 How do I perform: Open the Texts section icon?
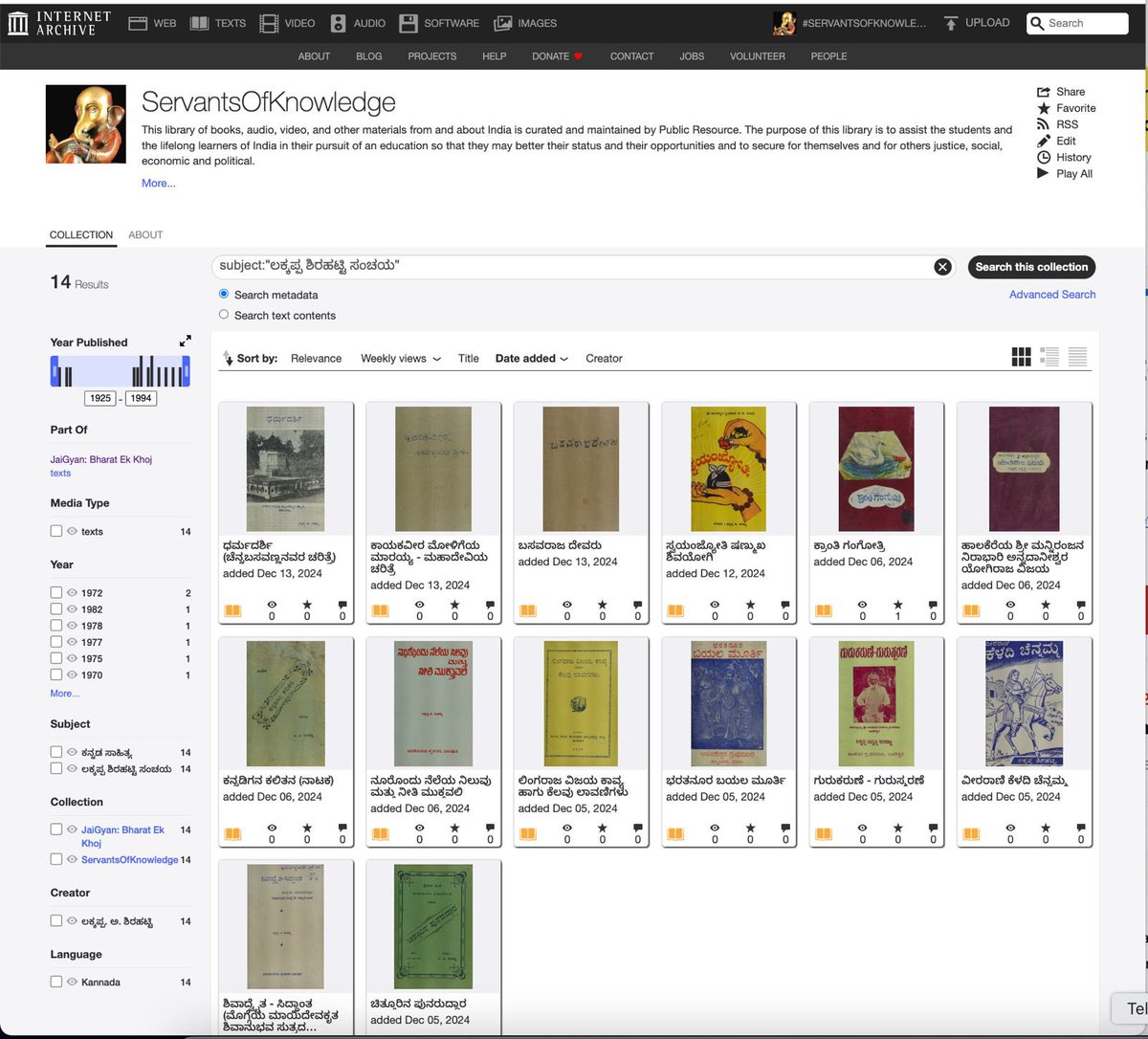[199, 23]
